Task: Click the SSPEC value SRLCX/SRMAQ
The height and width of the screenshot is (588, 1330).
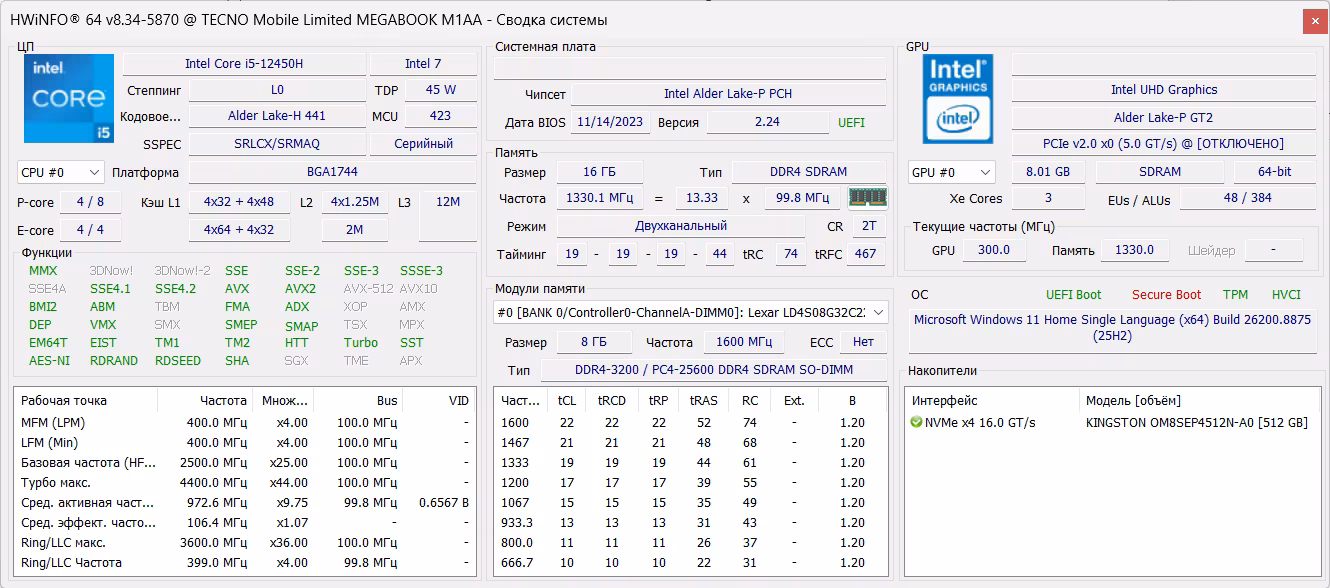Action: pyautogui.click(x=277, y=144)
